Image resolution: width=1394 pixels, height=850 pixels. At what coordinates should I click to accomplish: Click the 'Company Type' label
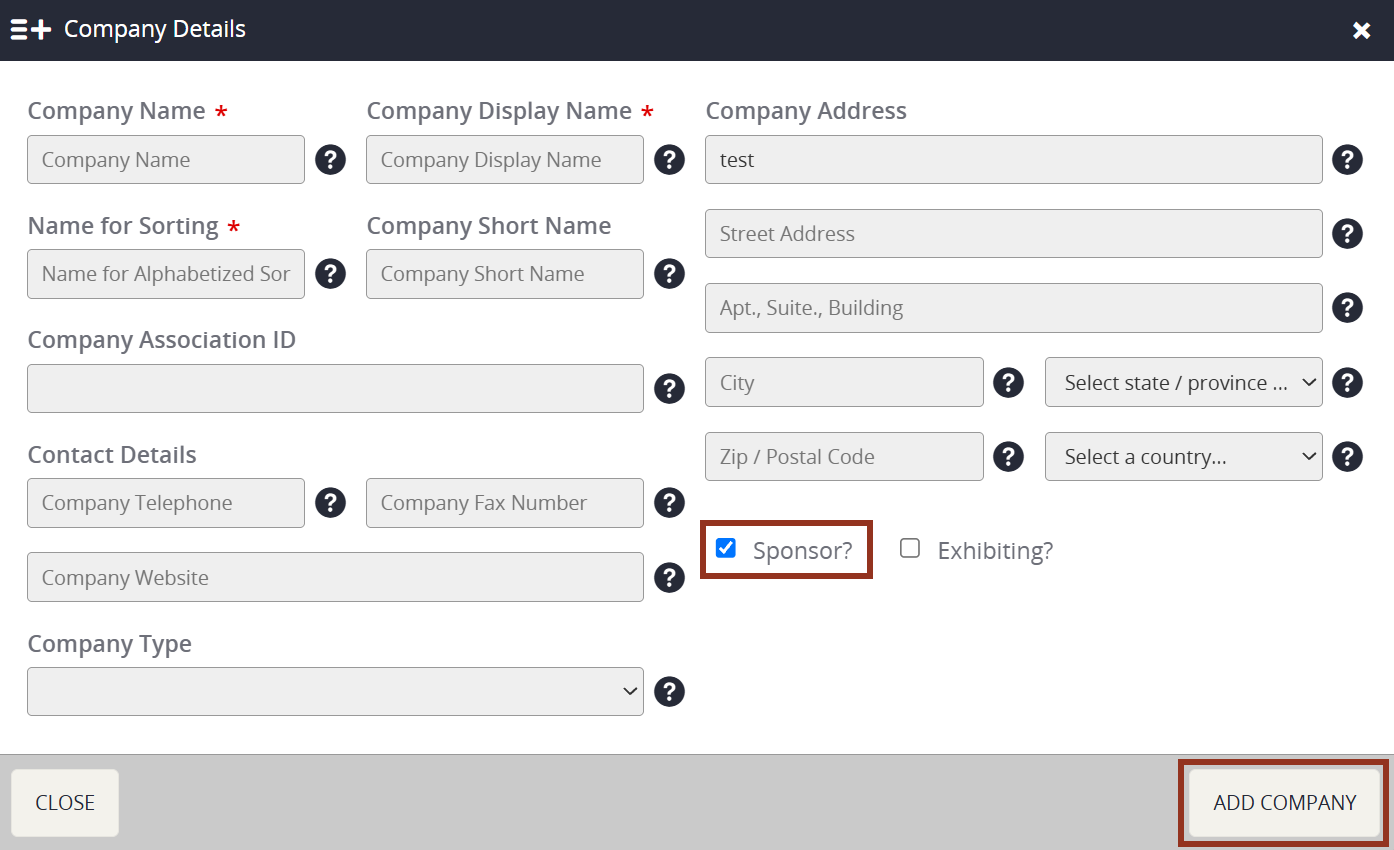110,645
